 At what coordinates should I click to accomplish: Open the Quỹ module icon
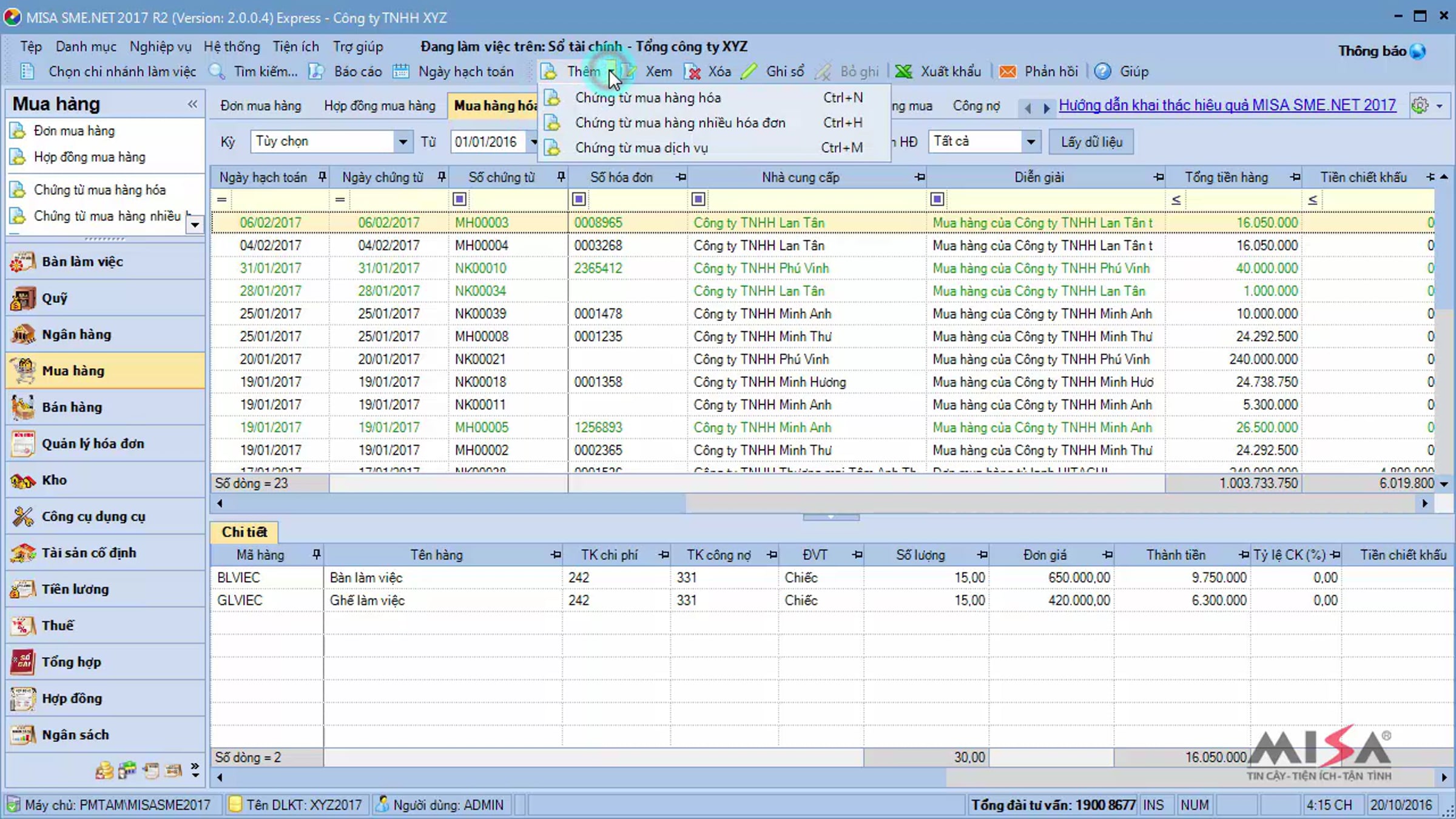pyautogui.click(x=22, y=298)
